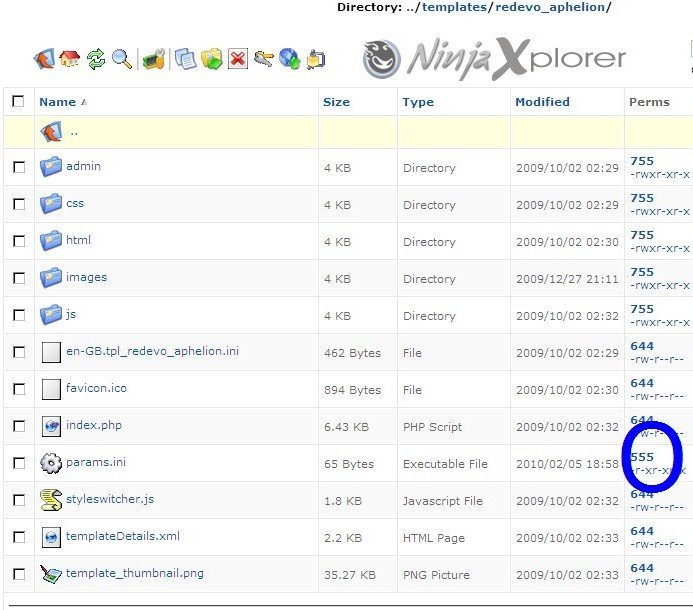Image resolution: width=693 pixels, height=610 pixels.
Task: Click the Copy files toolbar icon
Action: tap(185, 59)
